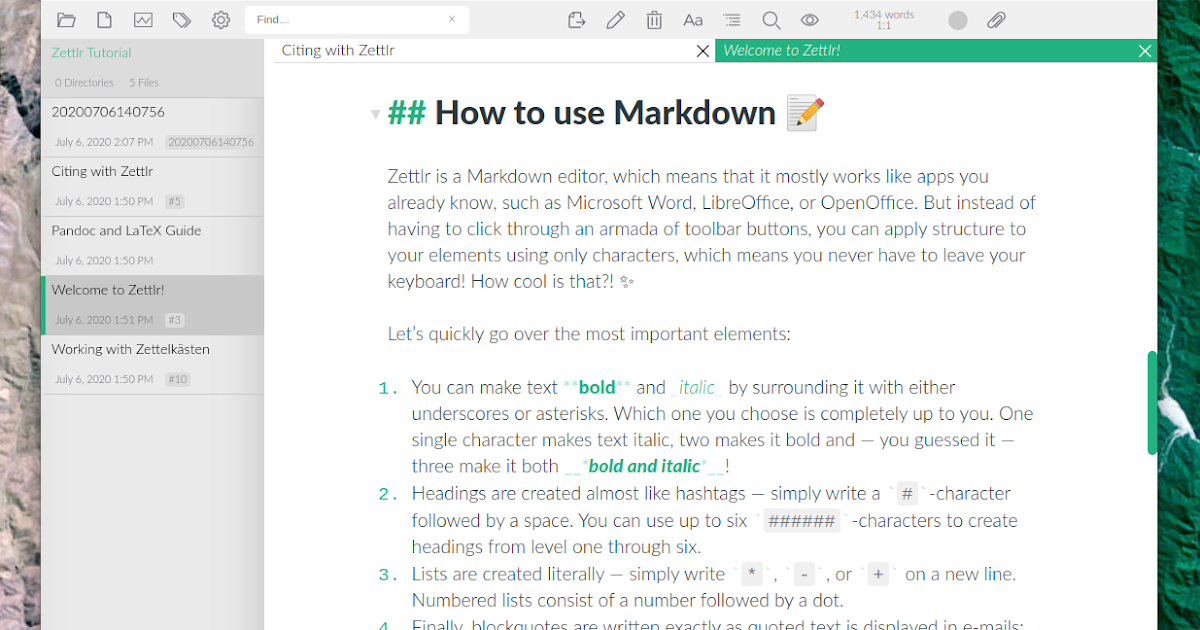Screen dimensions: 1200x630
Task: Select the Zettlr Tutorial directory
Action: click(92, 53)
